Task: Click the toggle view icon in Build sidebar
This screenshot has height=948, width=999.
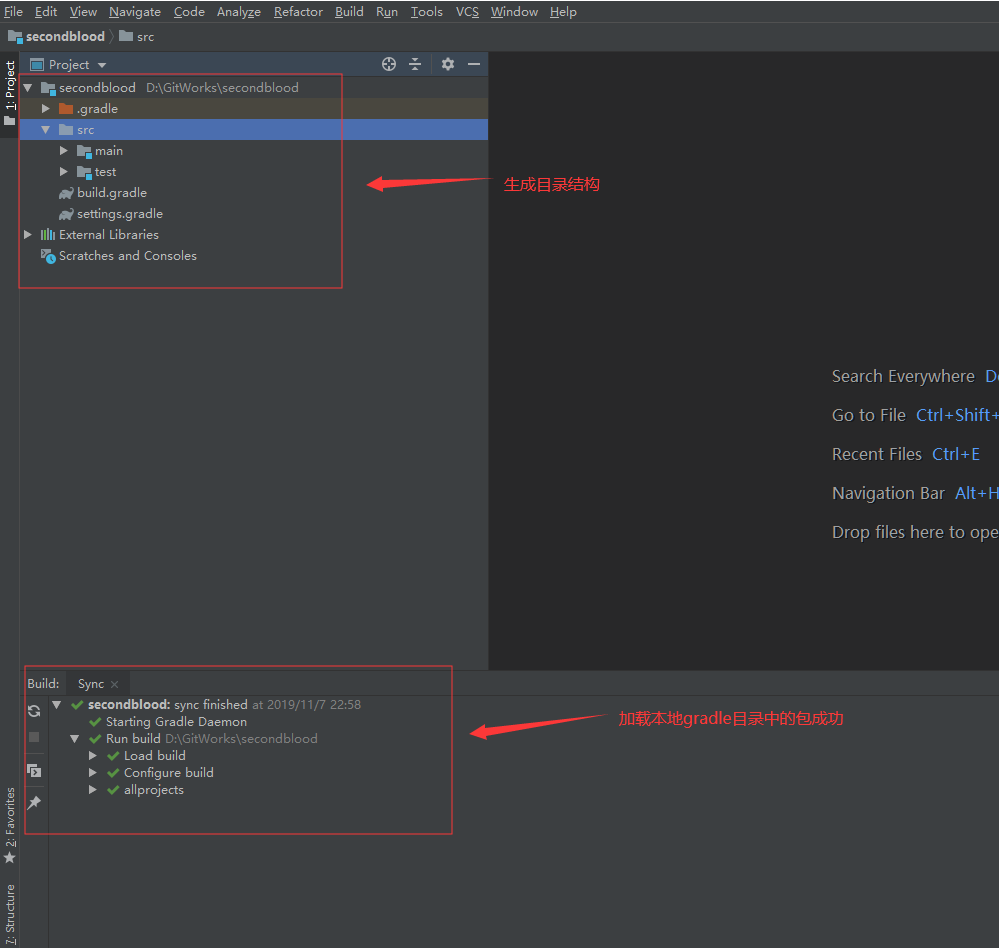Action: [34, 771]
